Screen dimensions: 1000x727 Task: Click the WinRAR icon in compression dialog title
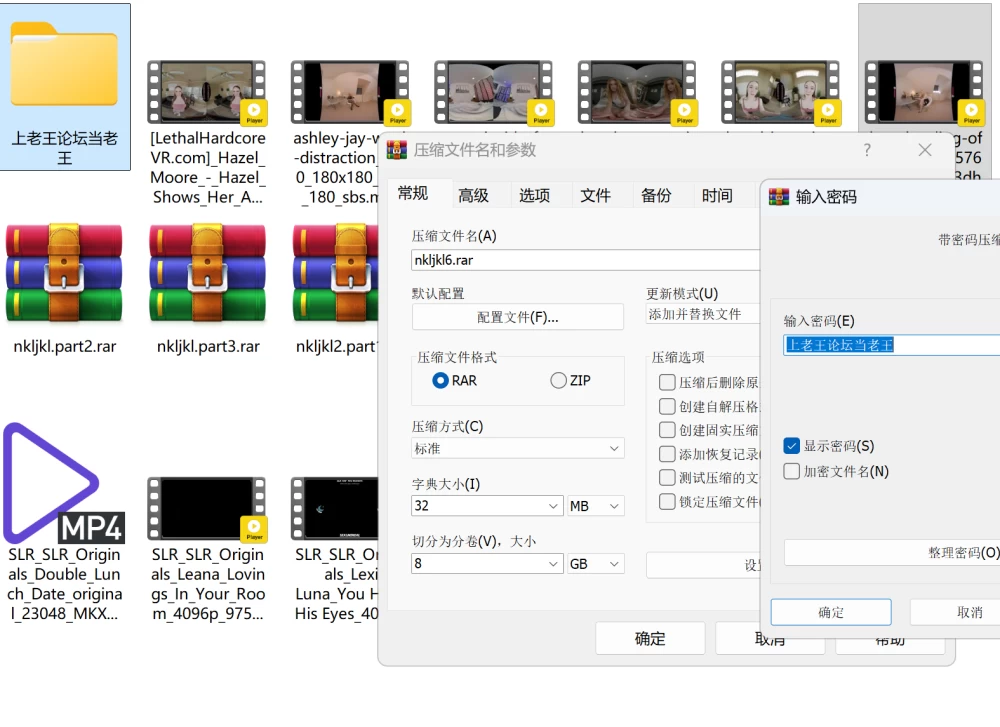[396, 150]
